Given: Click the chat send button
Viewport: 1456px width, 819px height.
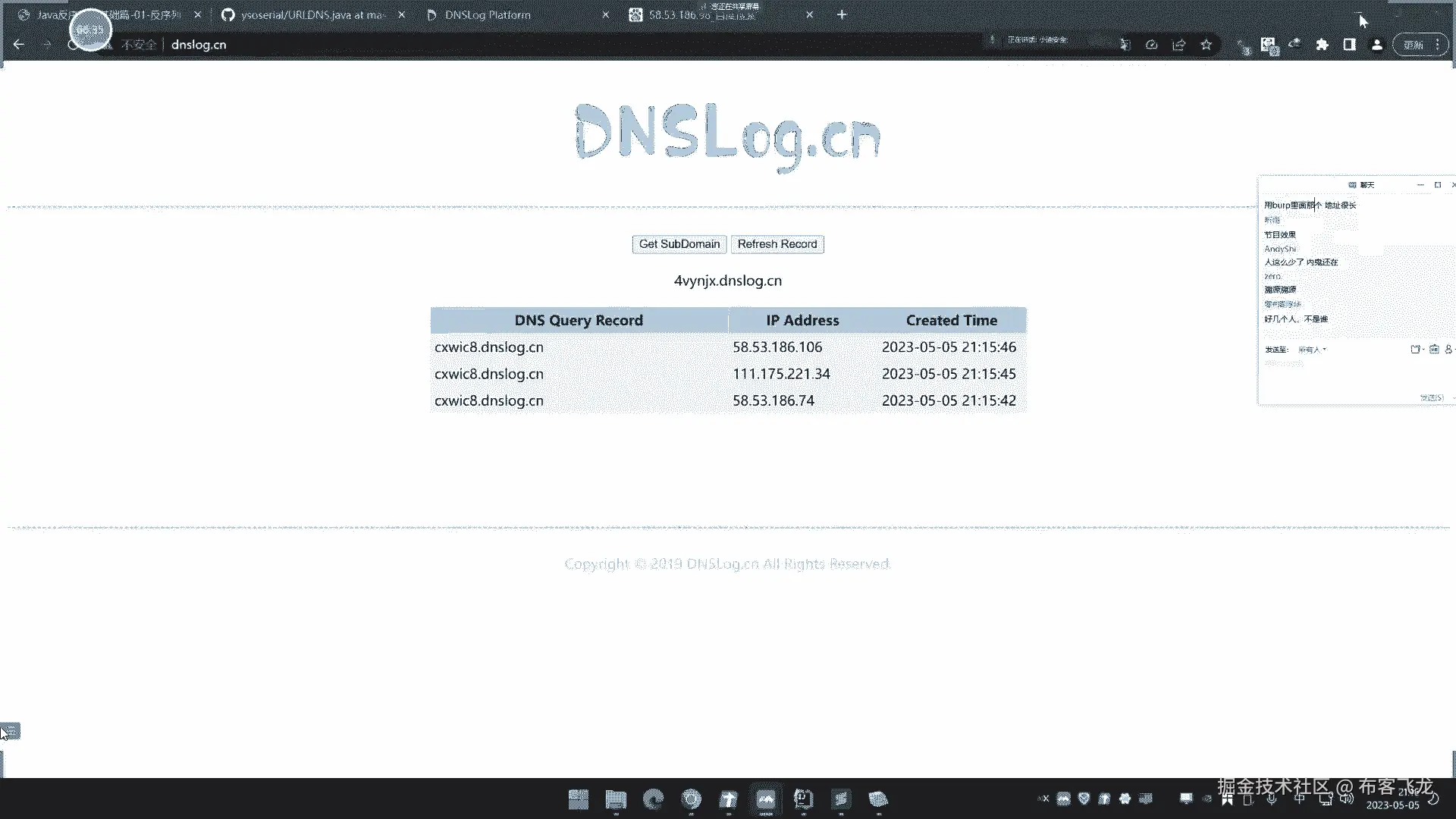Looking at the screenshot, I should click(1431, 397).
